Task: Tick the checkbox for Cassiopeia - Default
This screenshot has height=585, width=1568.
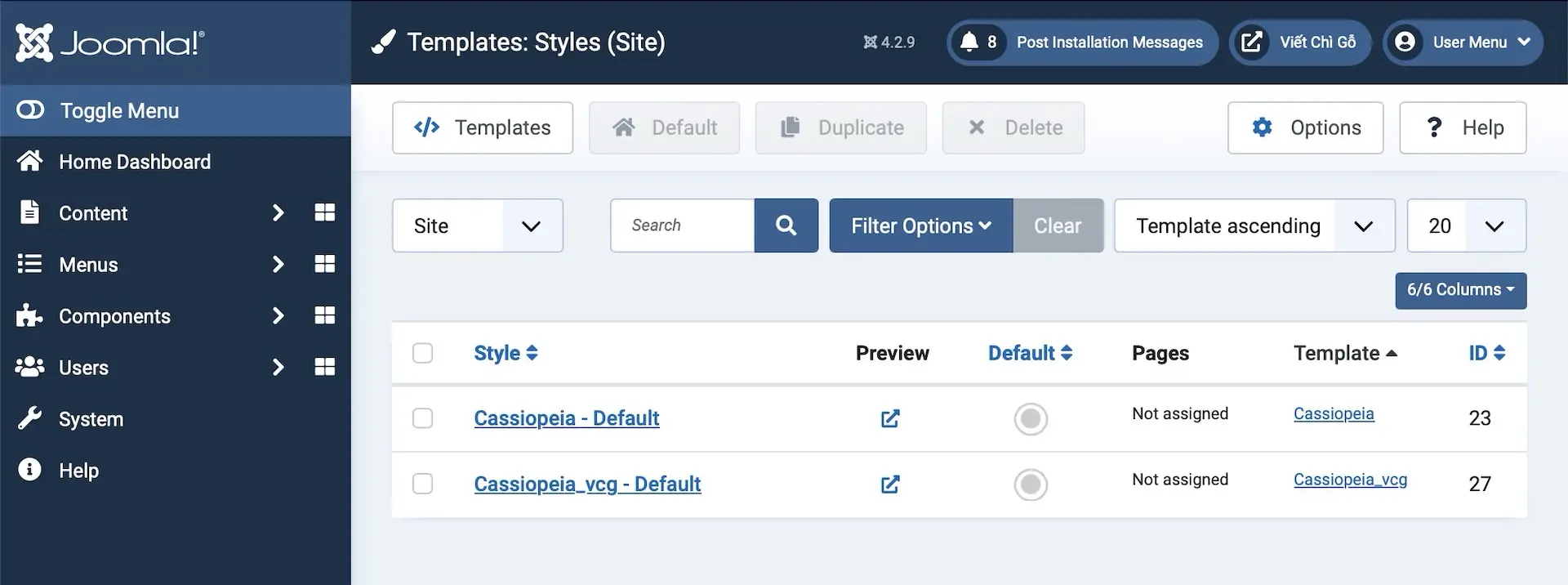Action: tap(422, 418)
